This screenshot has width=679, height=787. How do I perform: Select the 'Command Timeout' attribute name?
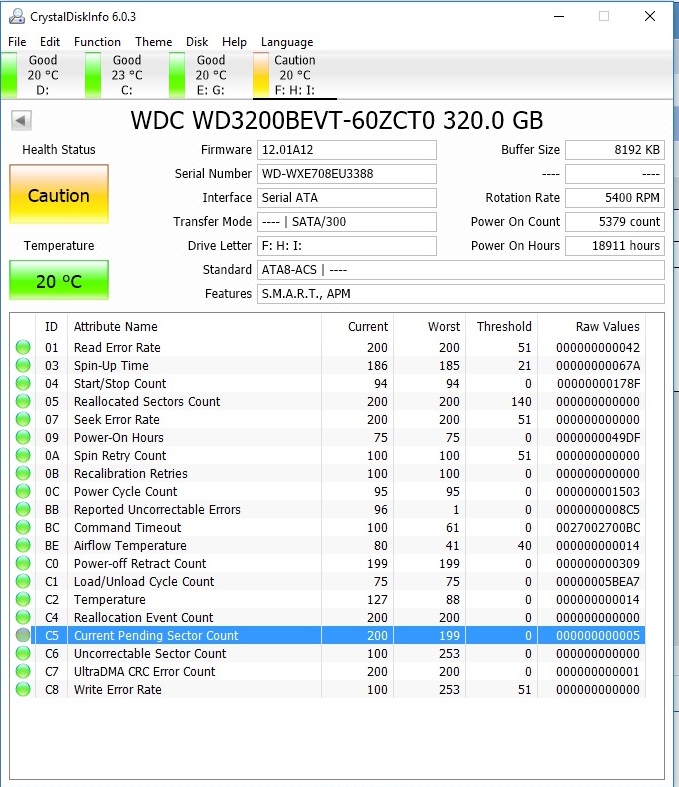pos(127,528)
